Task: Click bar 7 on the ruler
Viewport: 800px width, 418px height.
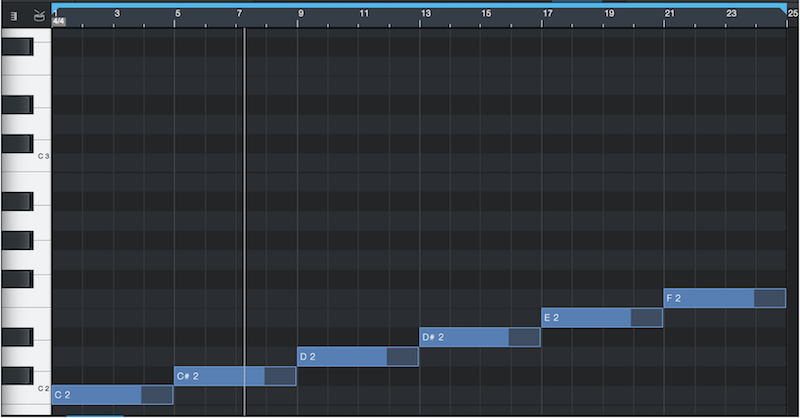Action: click(x=239, y=14)
